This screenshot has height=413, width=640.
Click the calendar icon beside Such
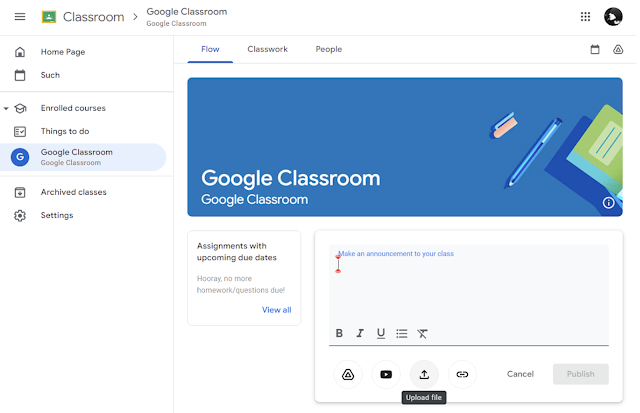tap(20, 75)
